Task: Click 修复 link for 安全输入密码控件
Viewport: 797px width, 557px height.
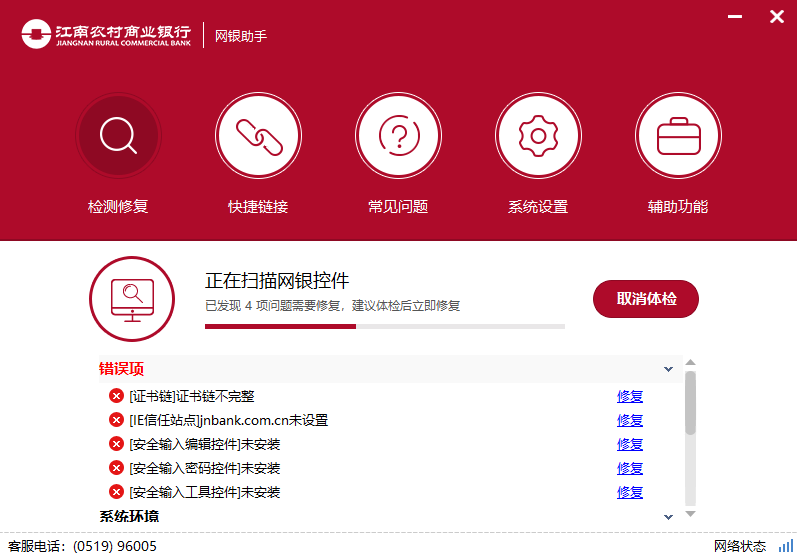Action: (x=630, y=468)
